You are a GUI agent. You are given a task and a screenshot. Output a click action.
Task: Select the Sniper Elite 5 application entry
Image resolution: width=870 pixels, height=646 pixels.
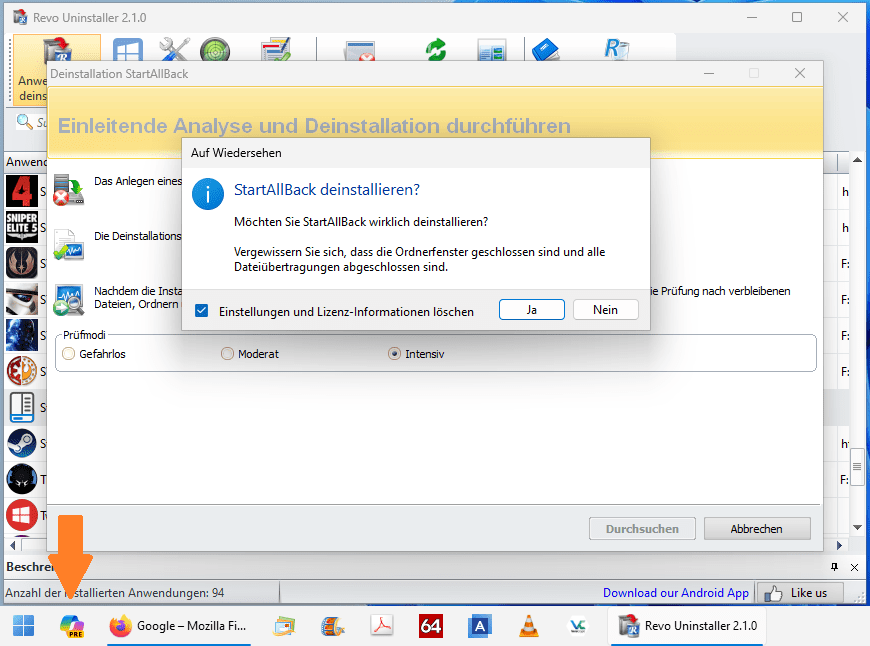22,227
